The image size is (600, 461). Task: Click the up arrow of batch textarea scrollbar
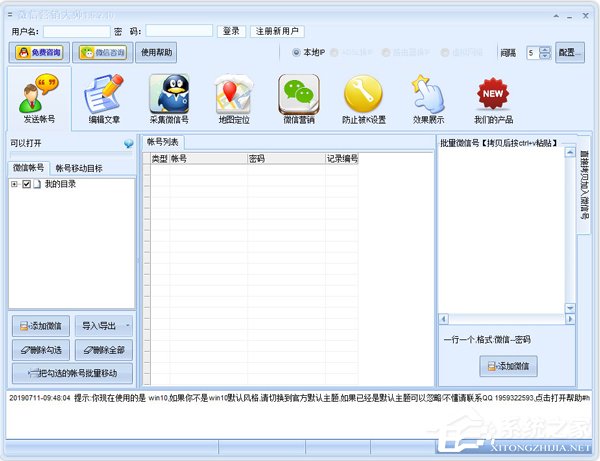pyautogui.click(x=570, y=152)
